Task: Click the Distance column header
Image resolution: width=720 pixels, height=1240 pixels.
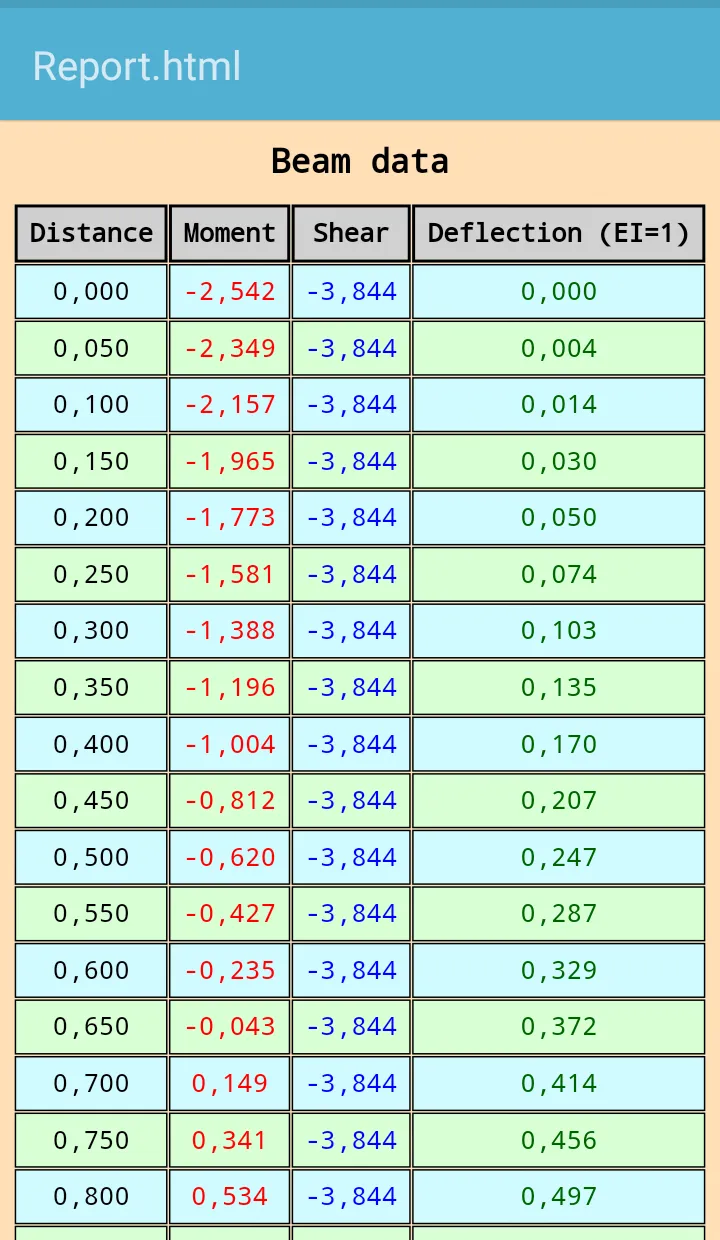Action: click(x=91, y=233)
